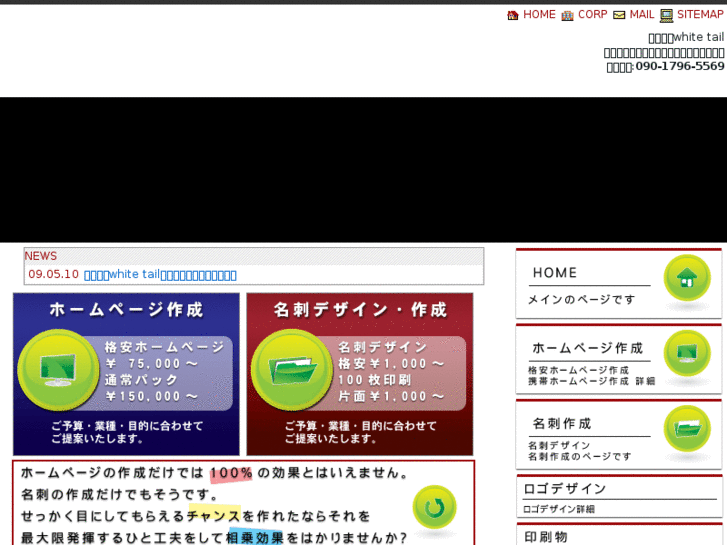Open the MAIL link in top navigation

coord(642,14)
